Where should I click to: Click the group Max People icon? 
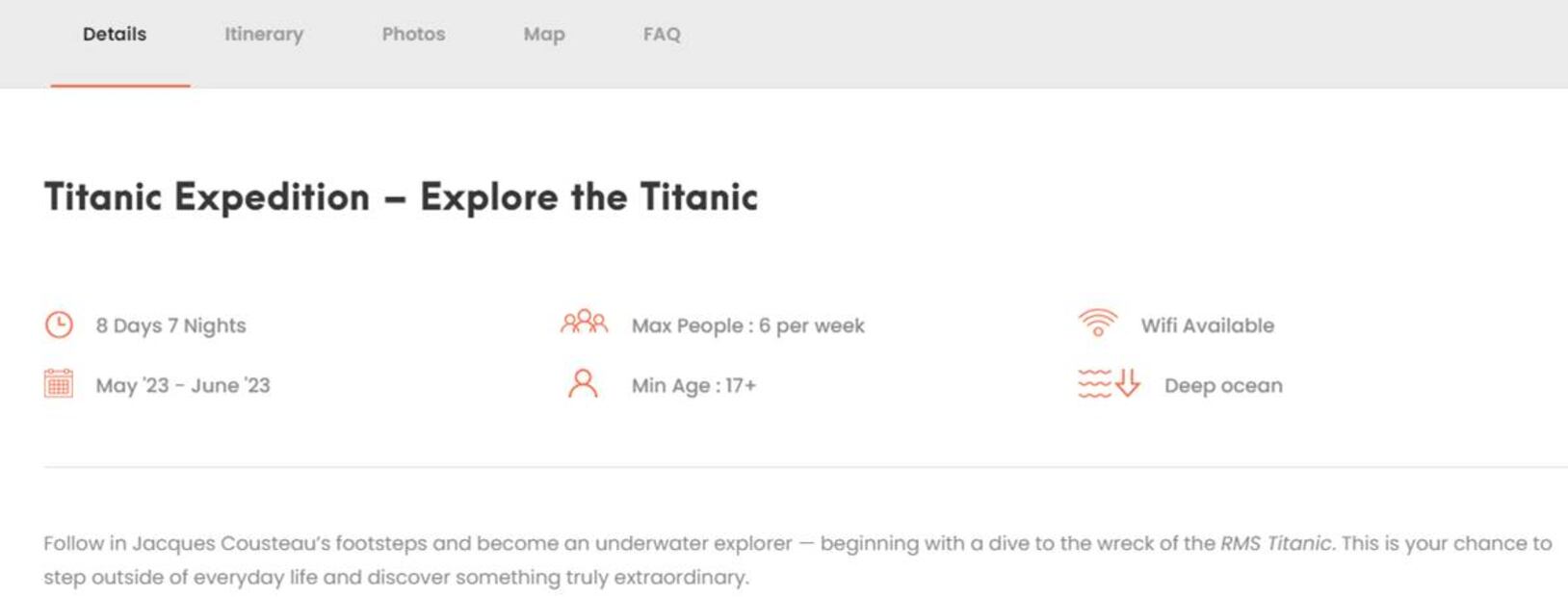pos(584,322)
